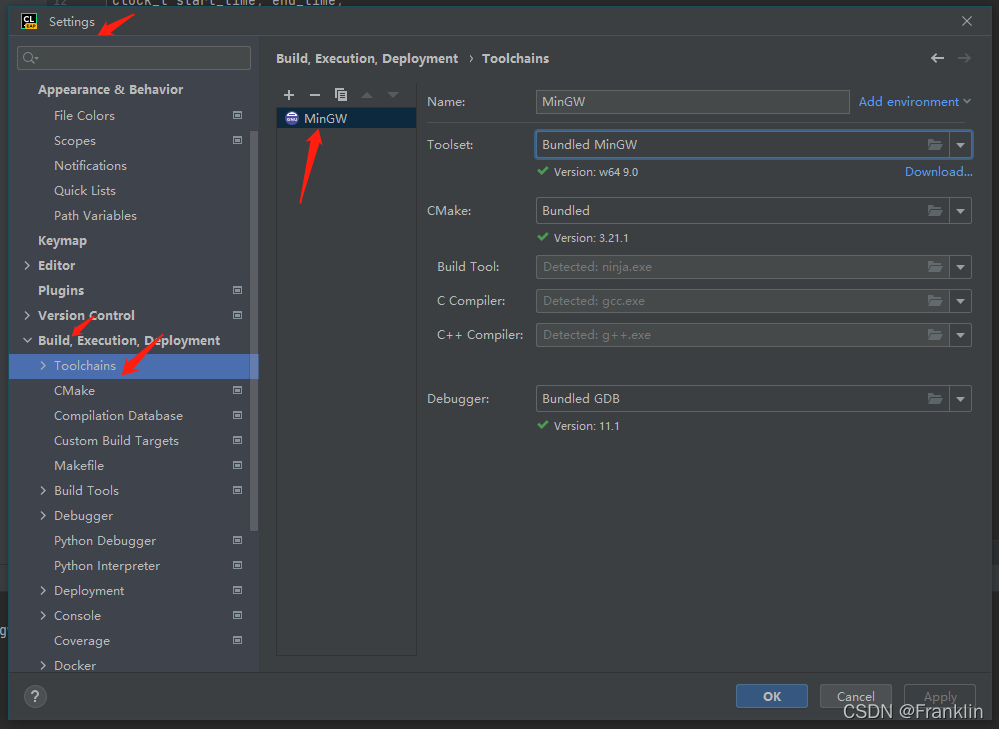This screenshot has width=999, height=729.
Task: Expand the Console tree node
Action: click(43, 616)
